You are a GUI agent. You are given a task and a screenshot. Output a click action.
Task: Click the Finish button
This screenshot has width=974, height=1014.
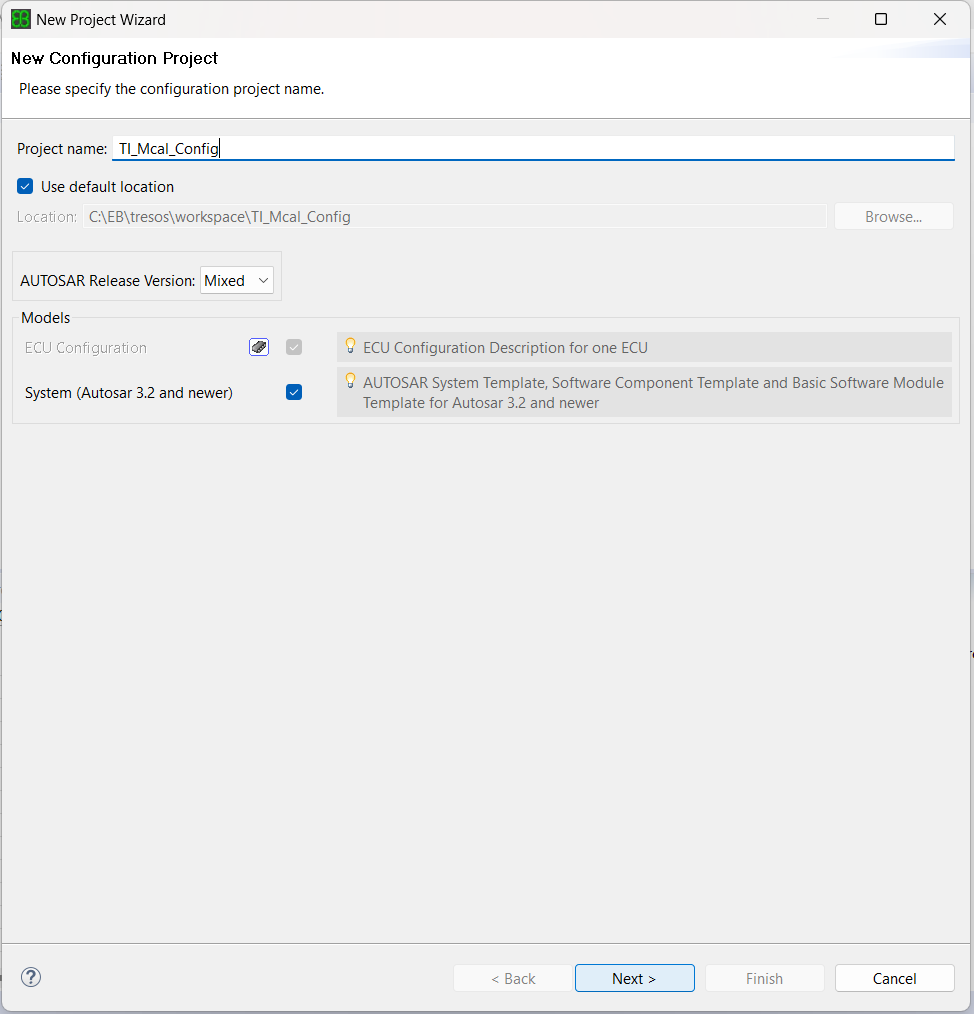coord(764,978)
